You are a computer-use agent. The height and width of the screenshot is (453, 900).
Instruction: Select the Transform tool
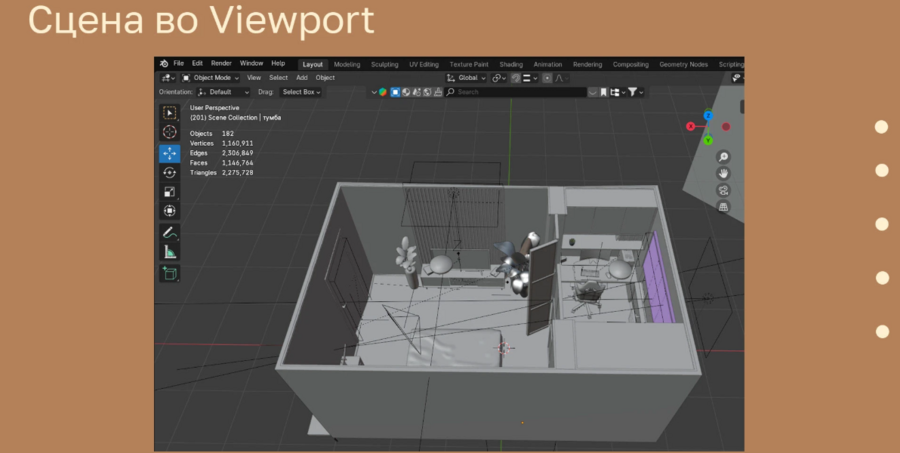coord(169,210)
